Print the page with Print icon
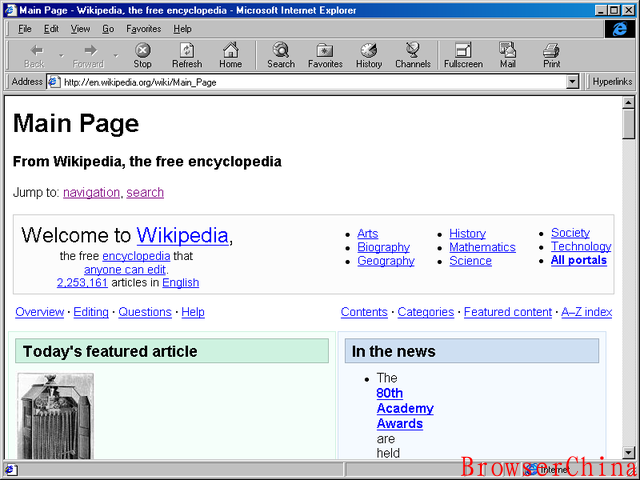 pos(551,56)
